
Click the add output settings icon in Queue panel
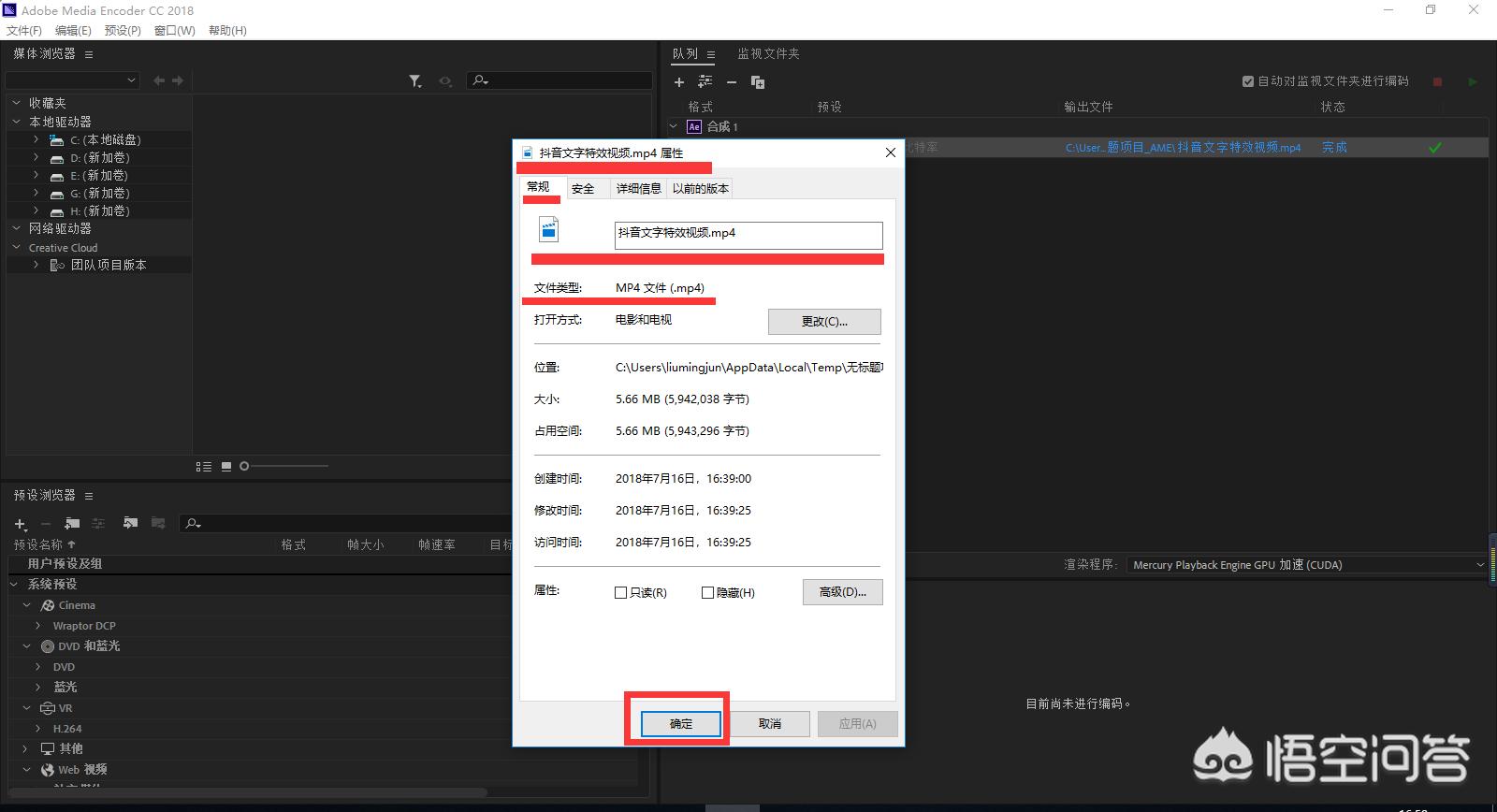705,82
